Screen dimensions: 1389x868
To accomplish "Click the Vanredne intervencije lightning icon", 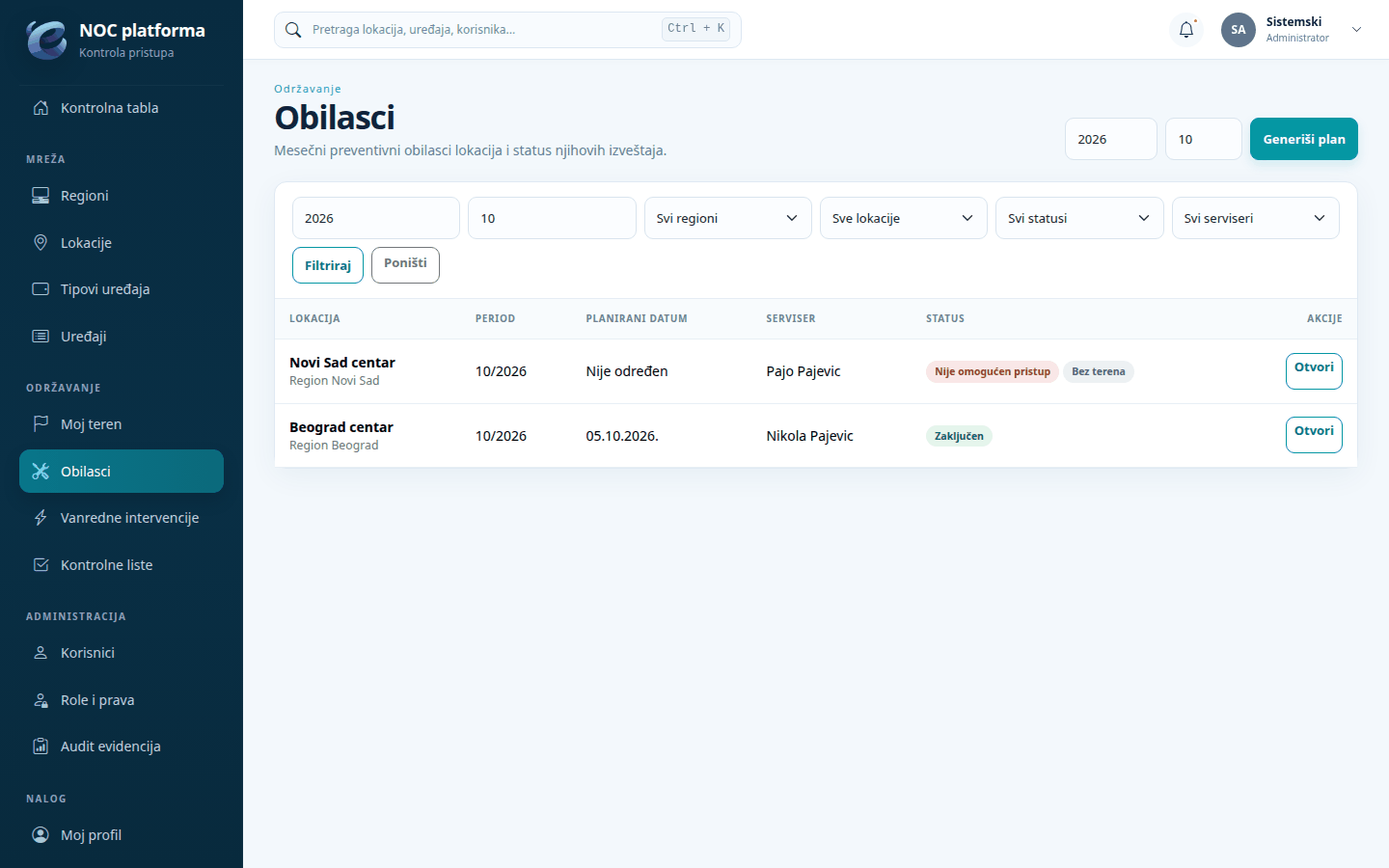I will [41, 518].
